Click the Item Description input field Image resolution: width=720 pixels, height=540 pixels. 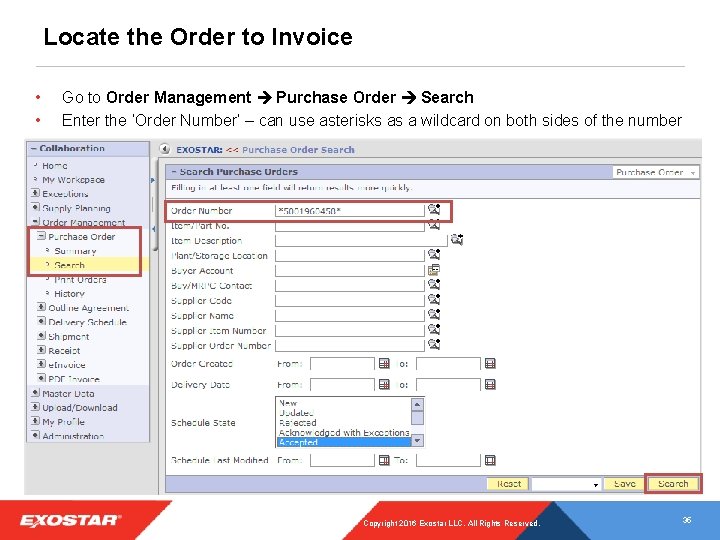(361, 241)
